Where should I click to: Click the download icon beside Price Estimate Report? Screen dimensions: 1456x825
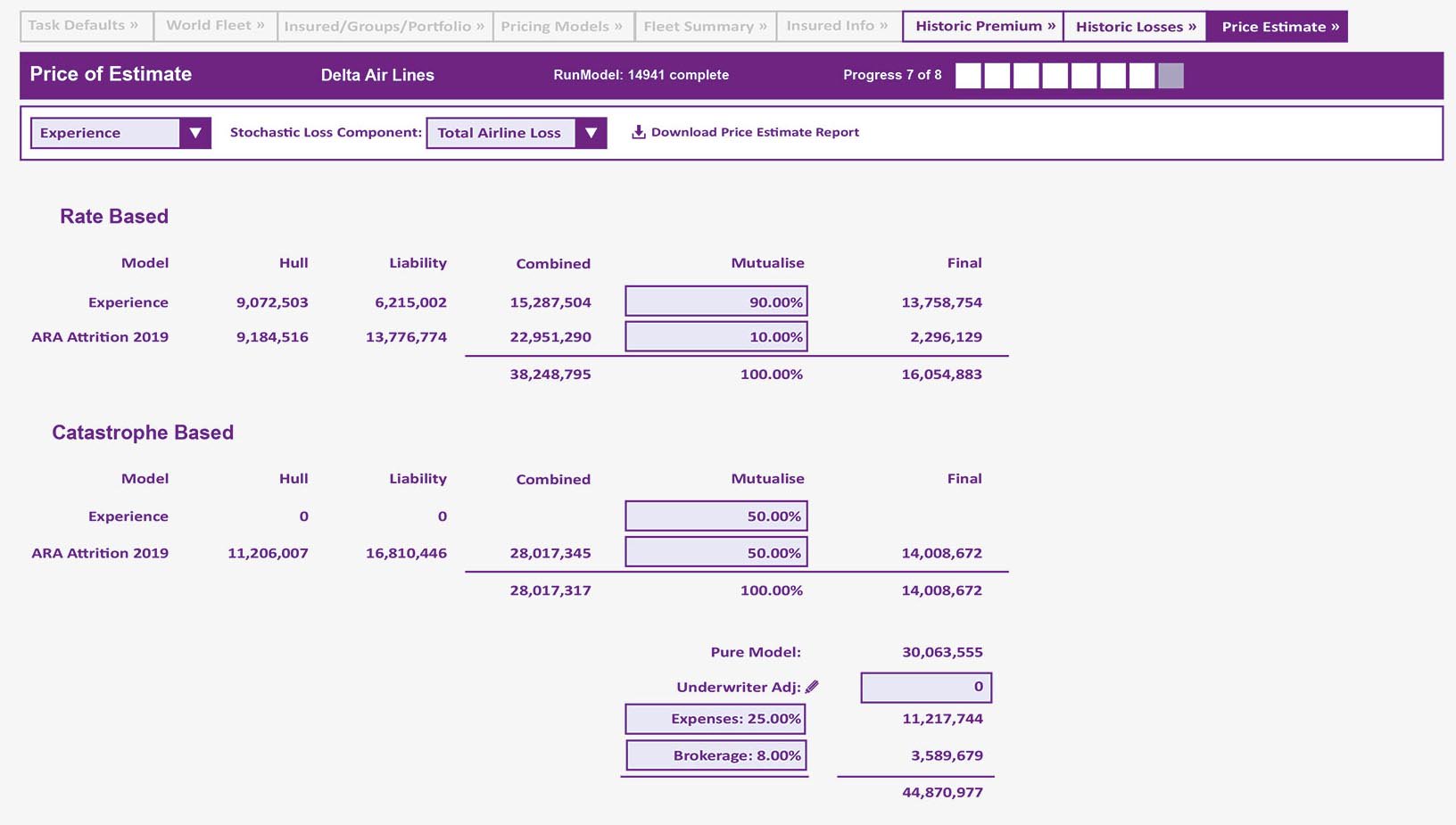tap(639, 132)
